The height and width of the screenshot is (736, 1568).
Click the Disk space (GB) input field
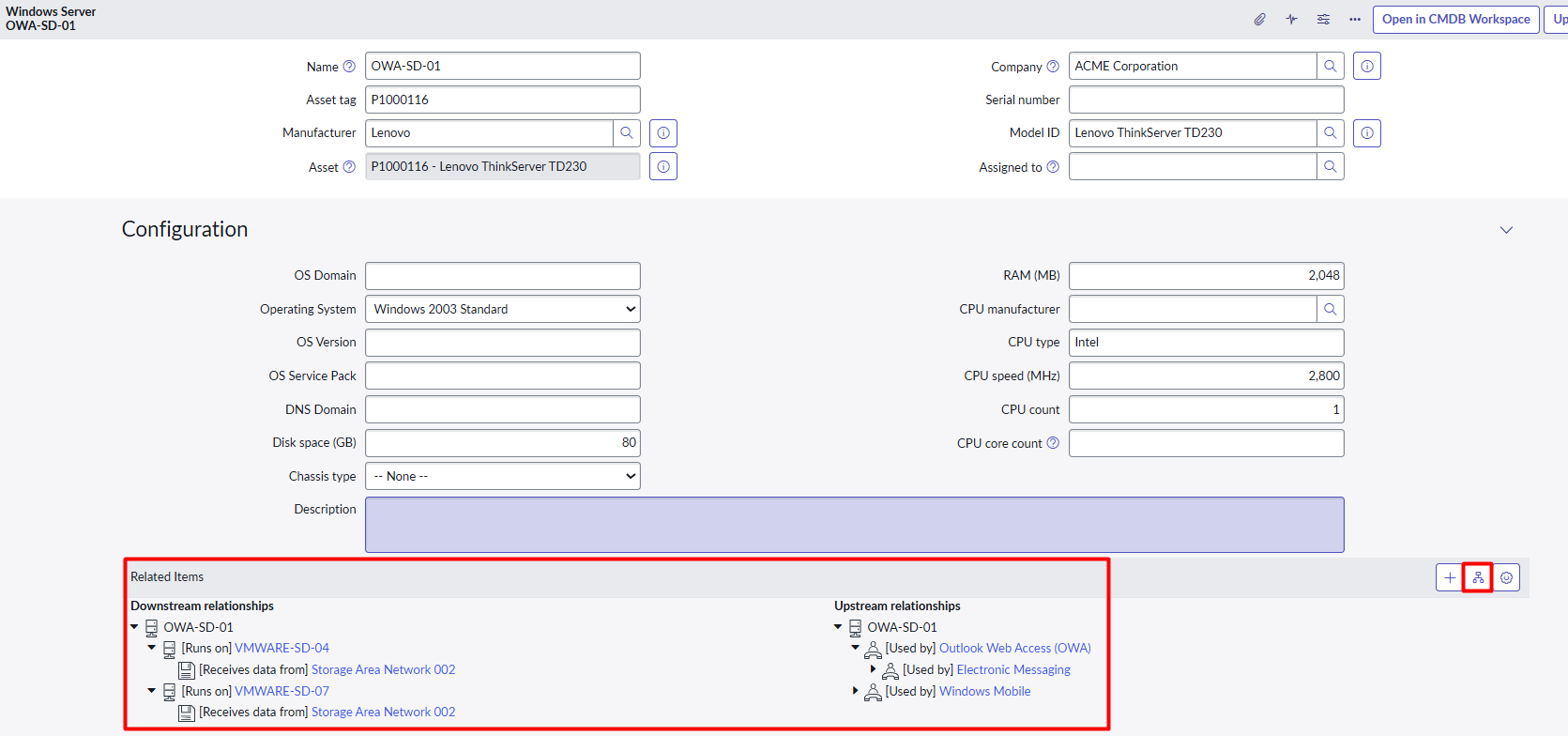click(x=503, y=442)
